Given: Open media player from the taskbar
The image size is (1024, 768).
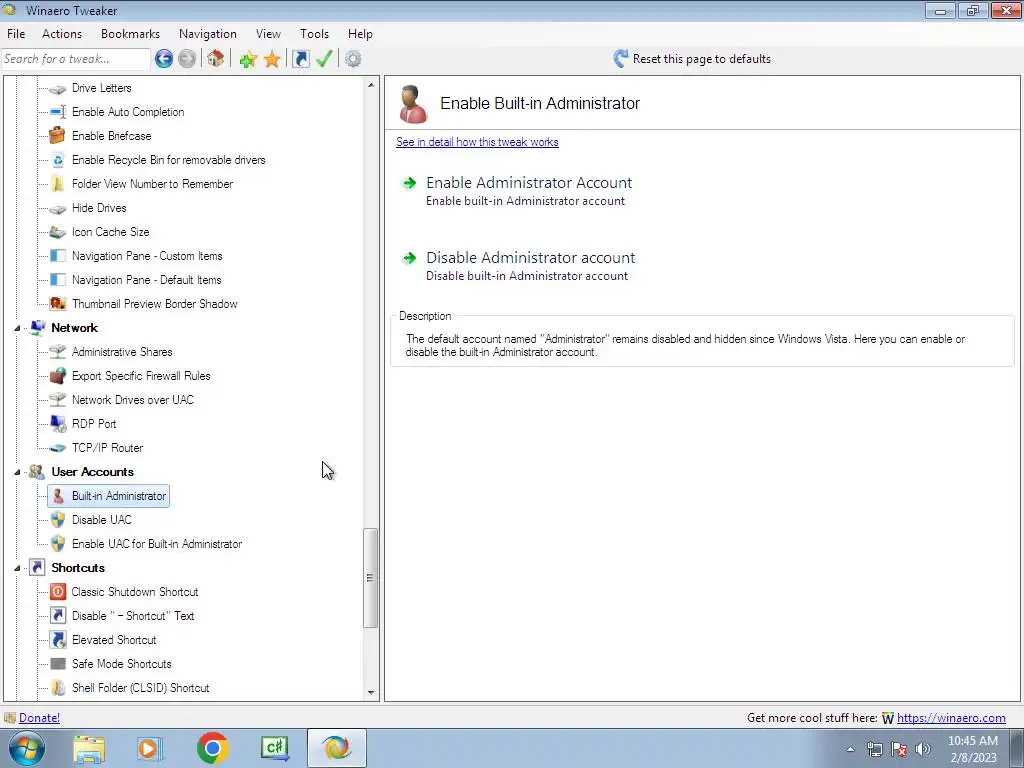Looking at the screenshot, I should point(150,748).
